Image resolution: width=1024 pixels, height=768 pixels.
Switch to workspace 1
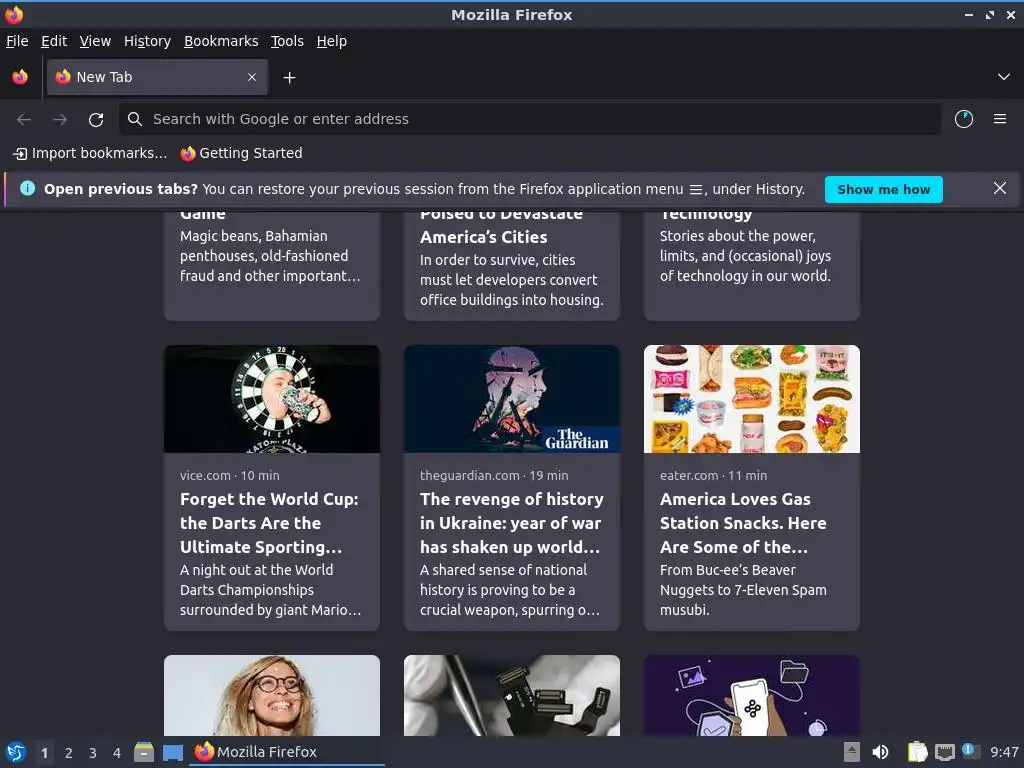44,753
